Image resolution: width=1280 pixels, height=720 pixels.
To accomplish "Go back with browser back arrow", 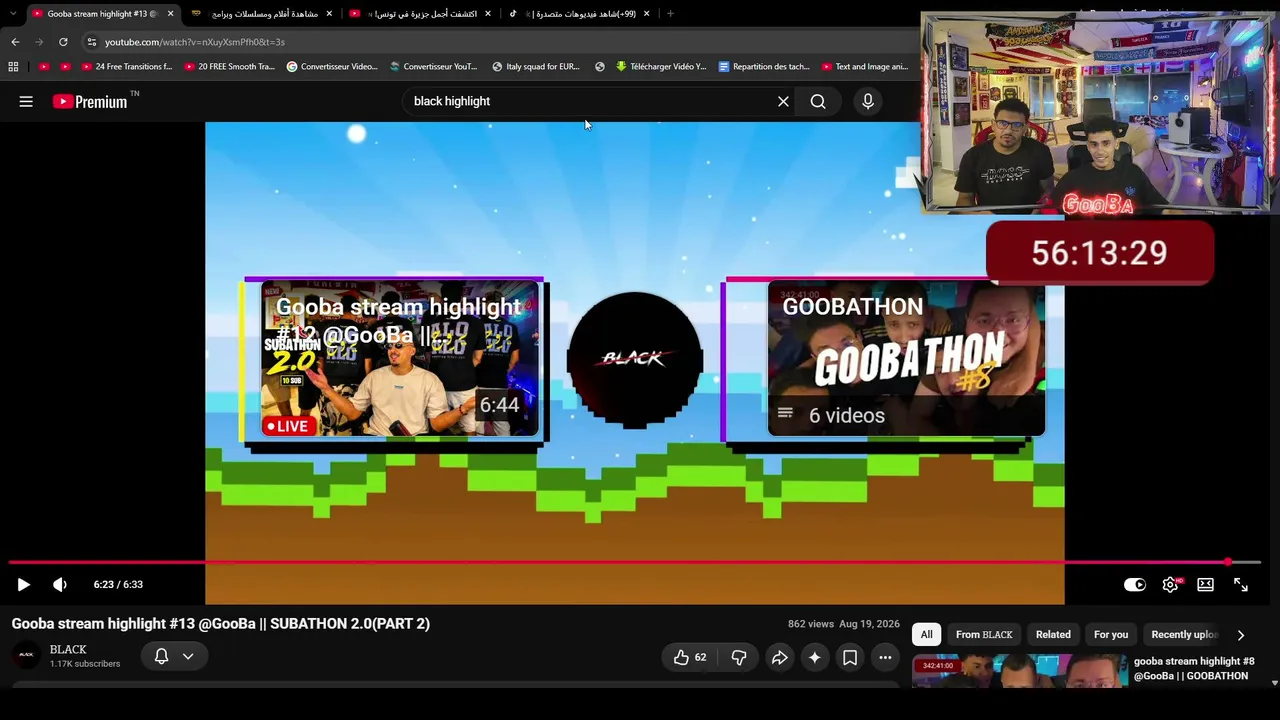I will 15,42.
